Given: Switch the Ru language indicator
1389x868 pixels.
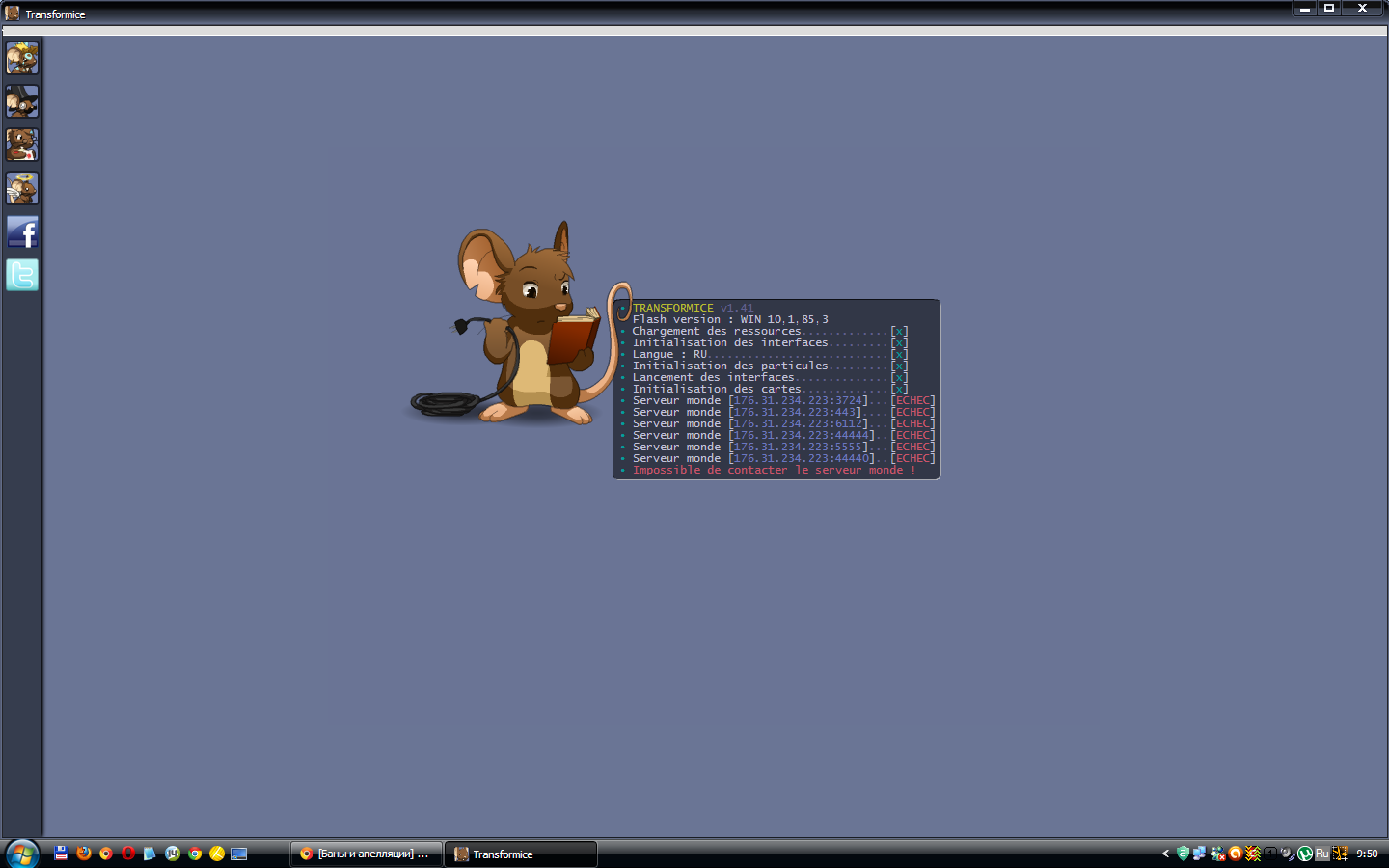Looking at the screenshot, I should point(1322,854).
